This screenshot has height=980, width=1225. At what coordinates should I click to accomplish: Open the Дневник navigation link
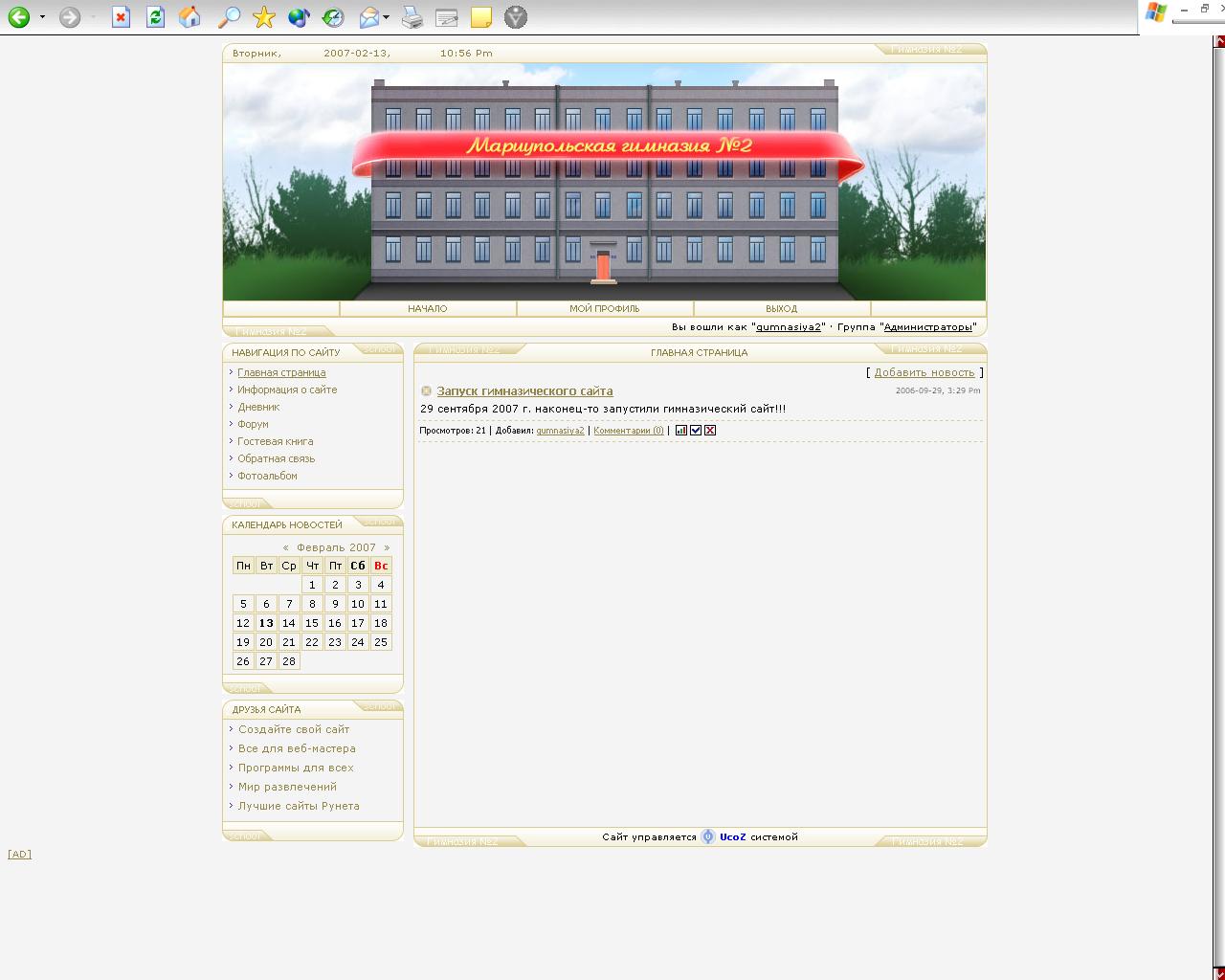pos(258,408)
